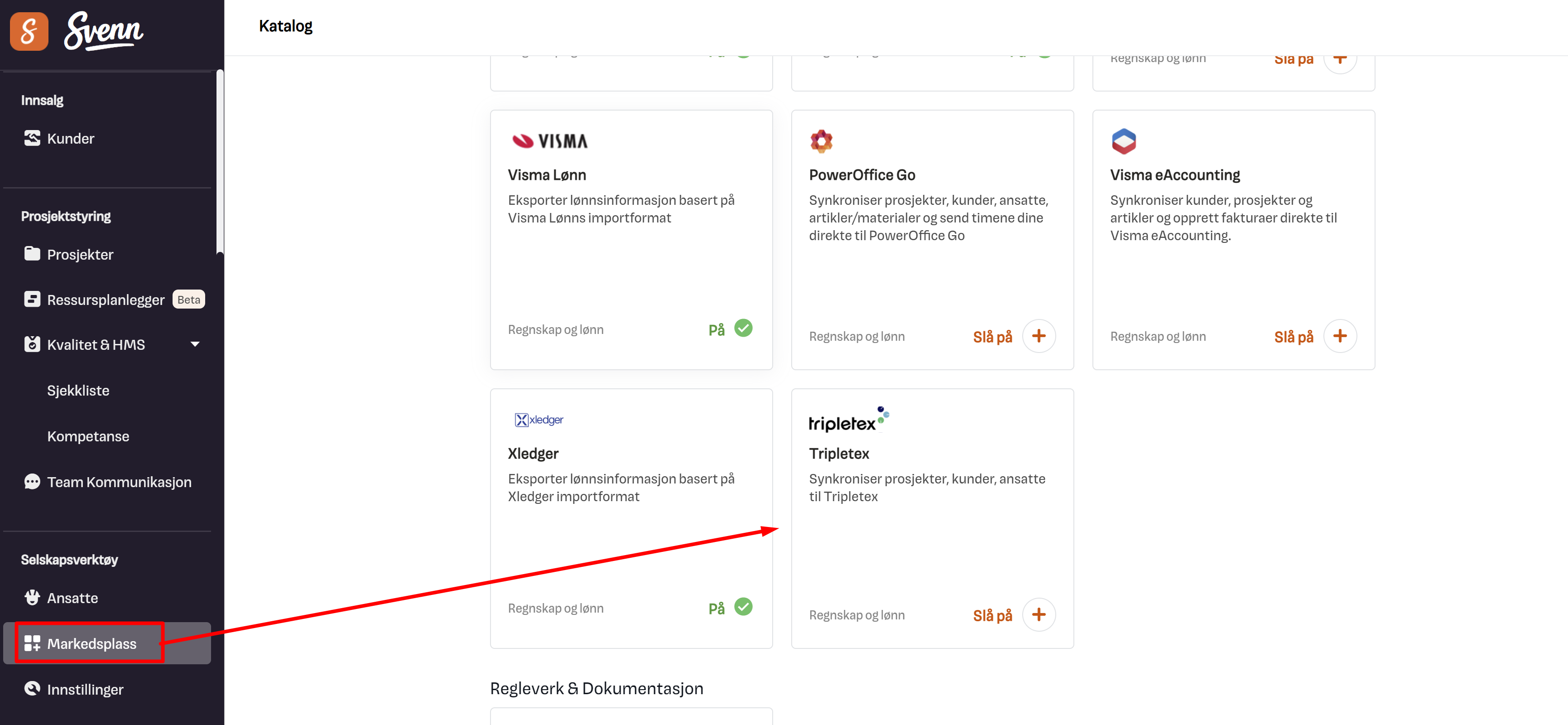Toggle Xledger green check status
The height and width of the screenshot is (725, 1568).
pos(743,607)
